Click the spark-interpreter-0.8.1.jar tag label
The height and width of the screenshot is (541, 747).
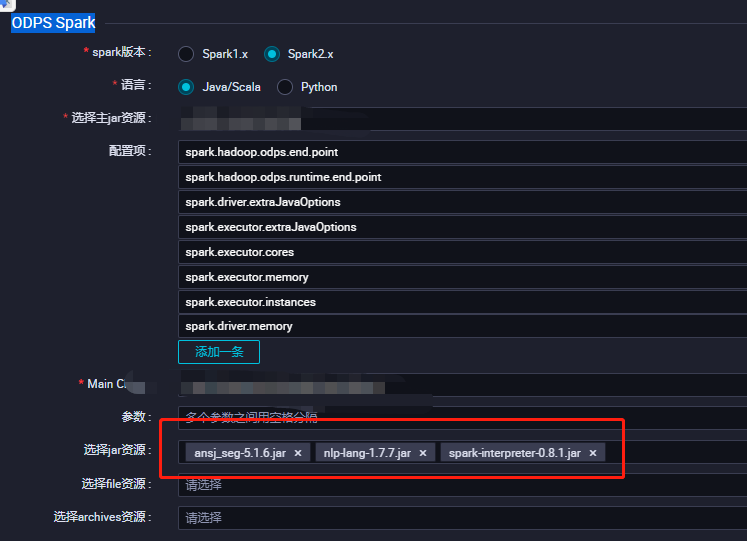[515, 453]
